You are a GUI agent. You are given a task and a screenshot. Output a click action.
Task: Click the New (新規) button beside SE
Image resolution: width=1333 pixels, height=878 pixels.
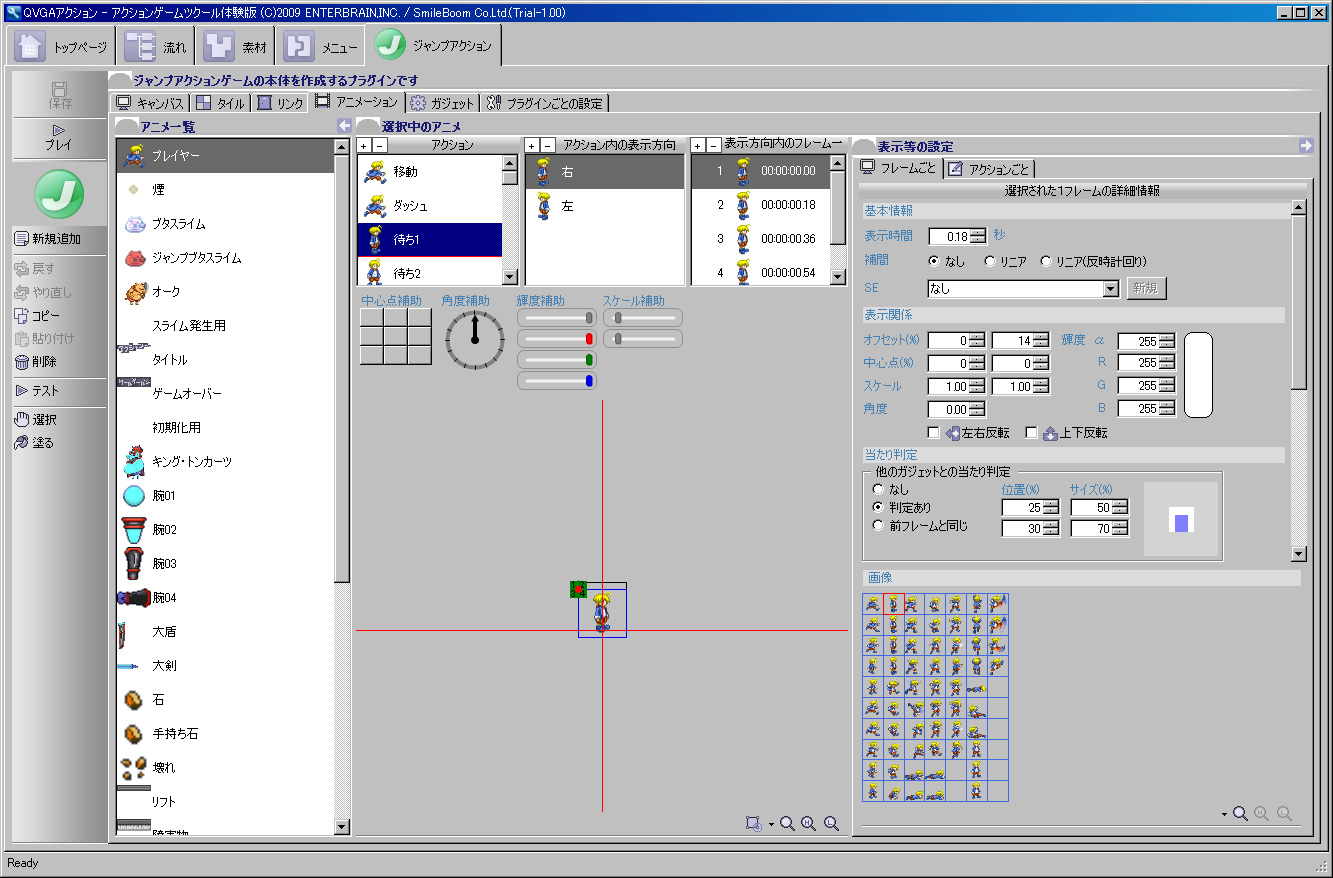1146,289
